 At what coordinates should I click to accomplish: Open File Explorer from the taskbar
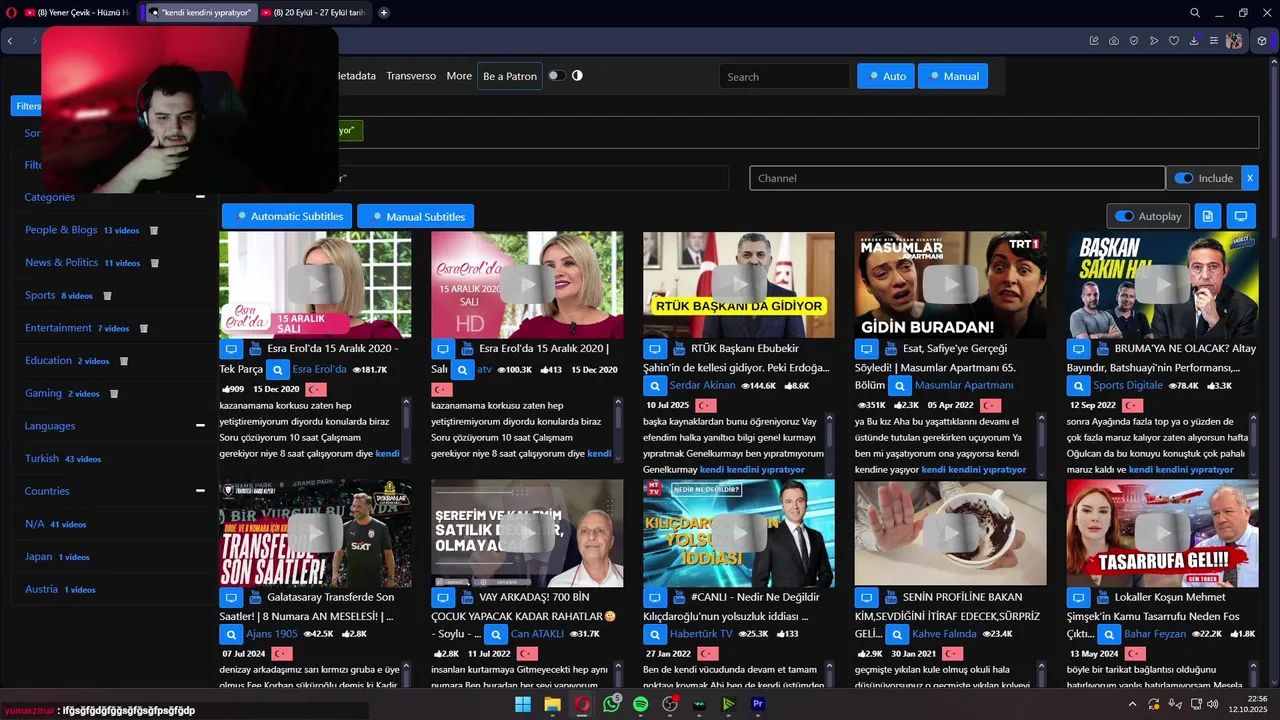(552, 704)
